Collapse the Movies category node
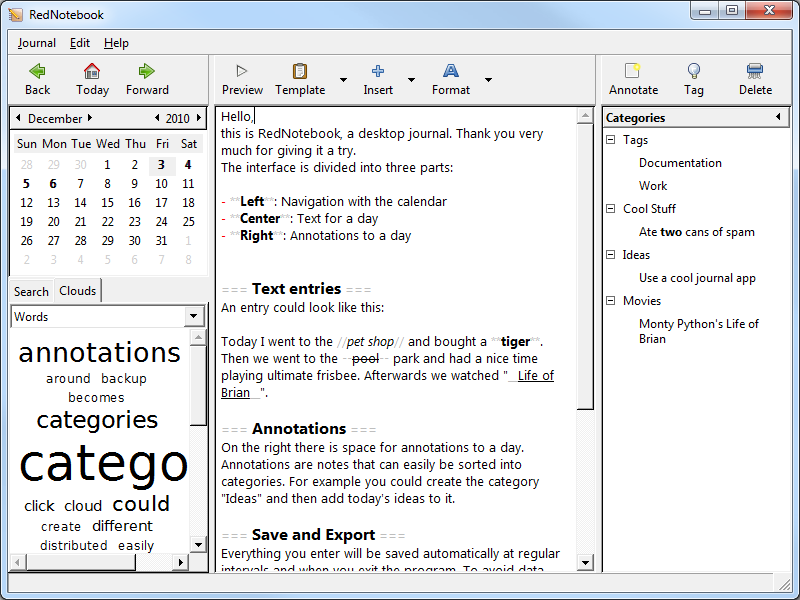Viewport: 800px width, 600px height. point(611,300)
